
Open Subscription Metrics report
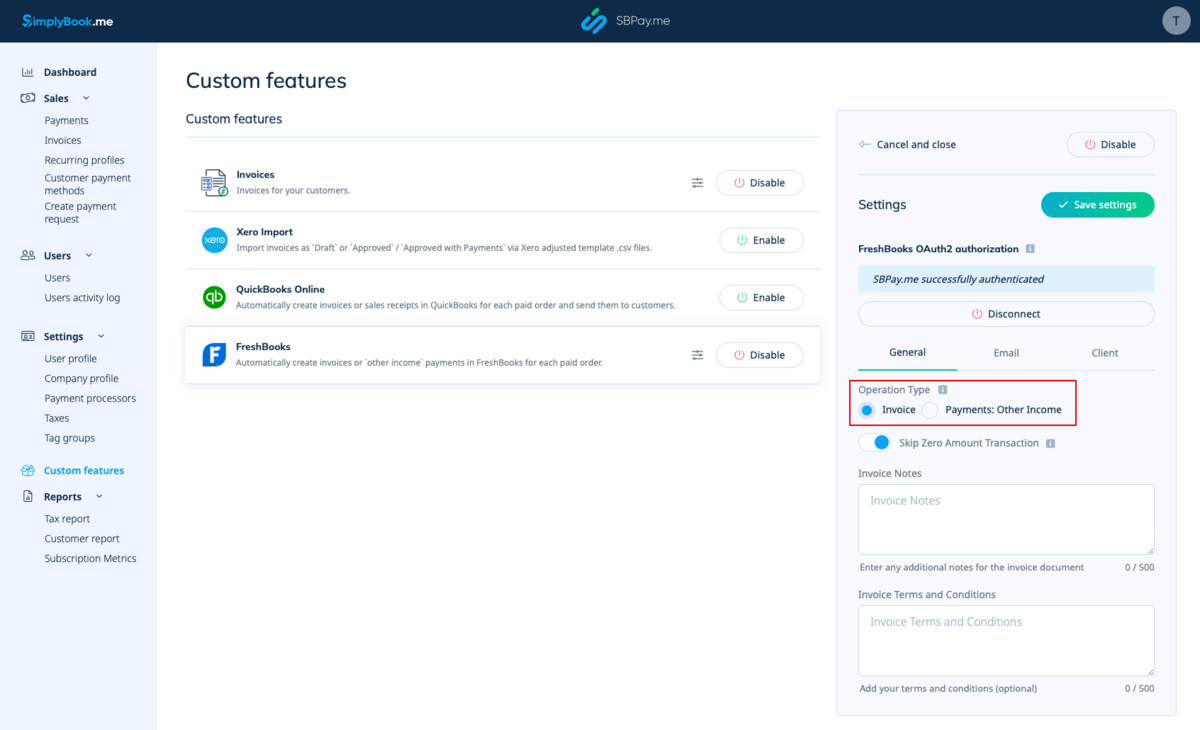click(90, 559)
